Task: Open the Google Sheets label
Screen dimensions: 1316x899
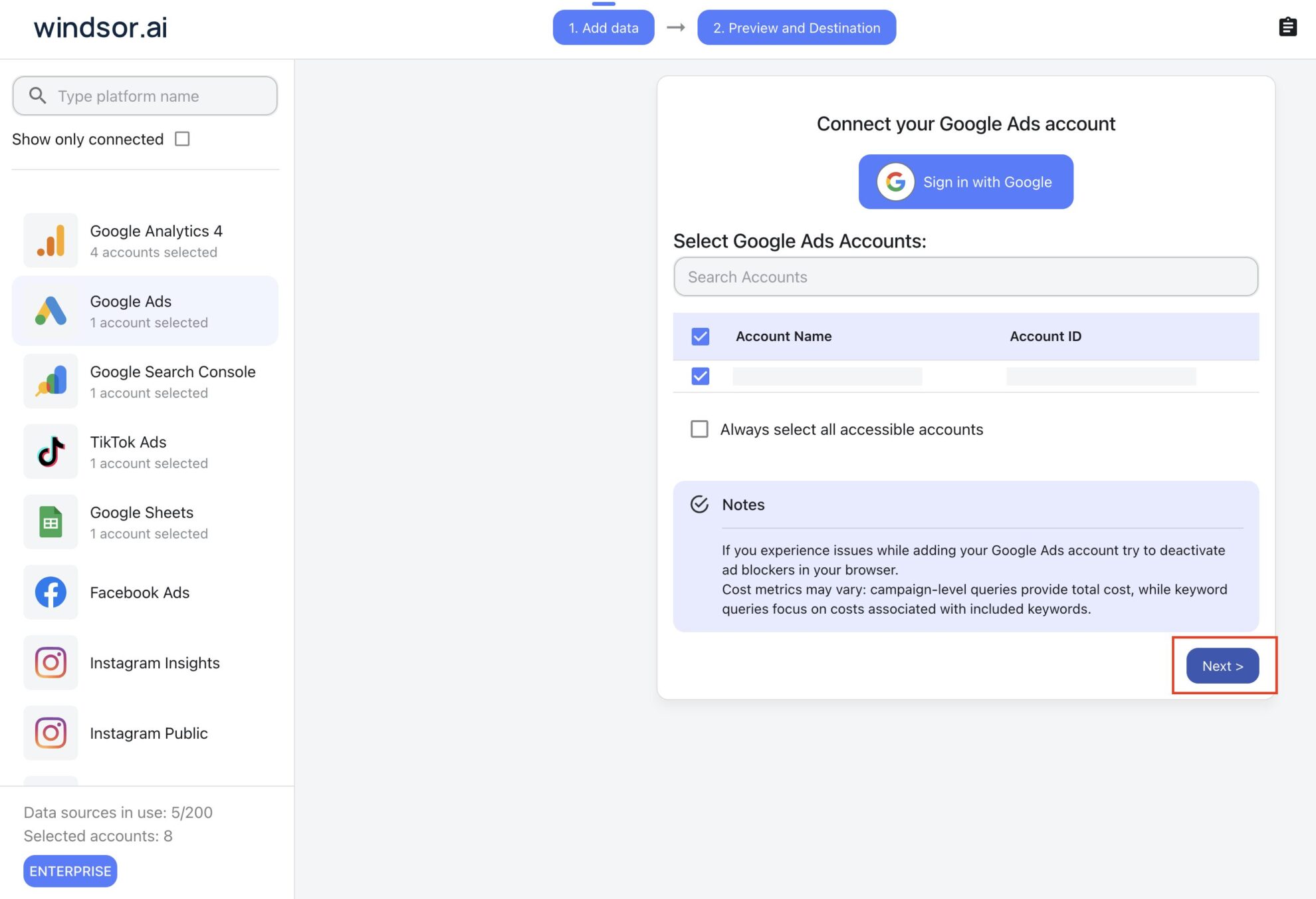Action: click(x=142, y=513)
